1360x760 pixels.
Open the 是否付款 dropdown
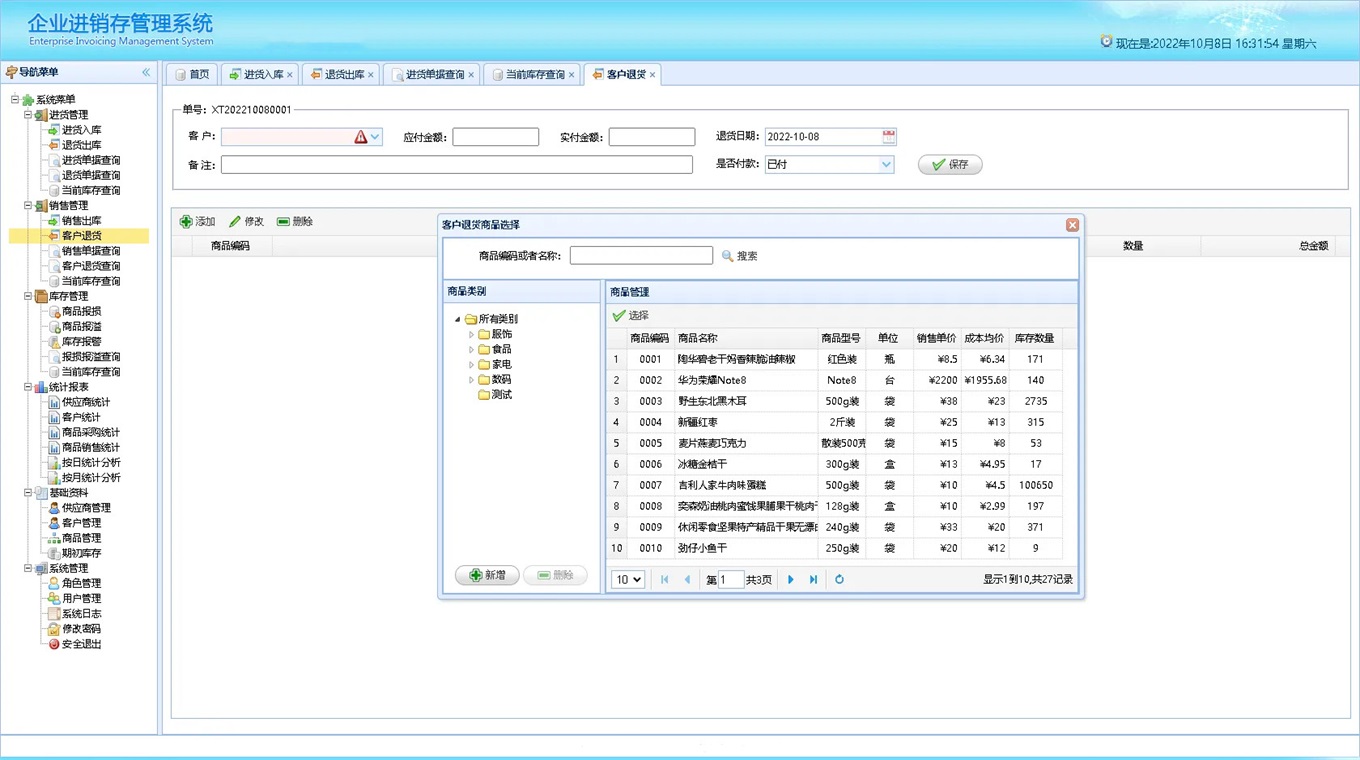tap(886, 164)
